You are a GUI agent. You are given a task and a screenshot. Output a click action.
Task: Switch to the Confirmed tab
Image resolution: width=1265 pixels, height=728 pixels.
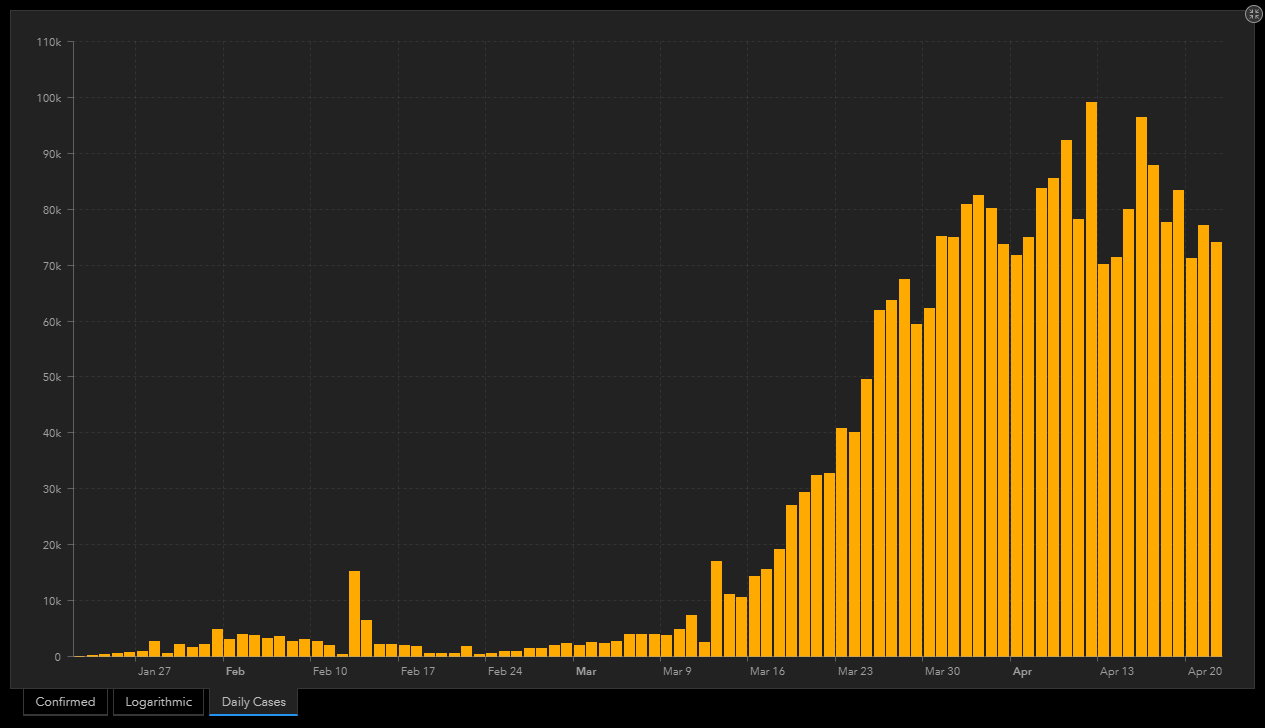pyautogui.click(x=65, y=702)
